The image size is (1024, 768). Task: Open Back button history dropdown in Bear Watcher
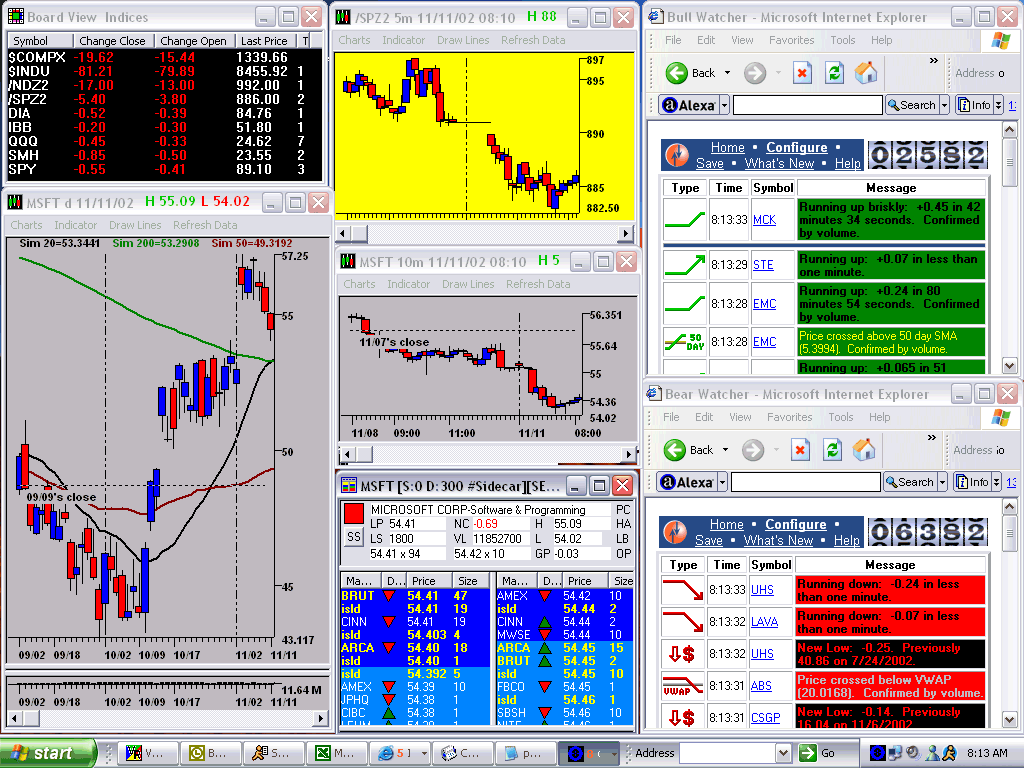click(726, 449)
